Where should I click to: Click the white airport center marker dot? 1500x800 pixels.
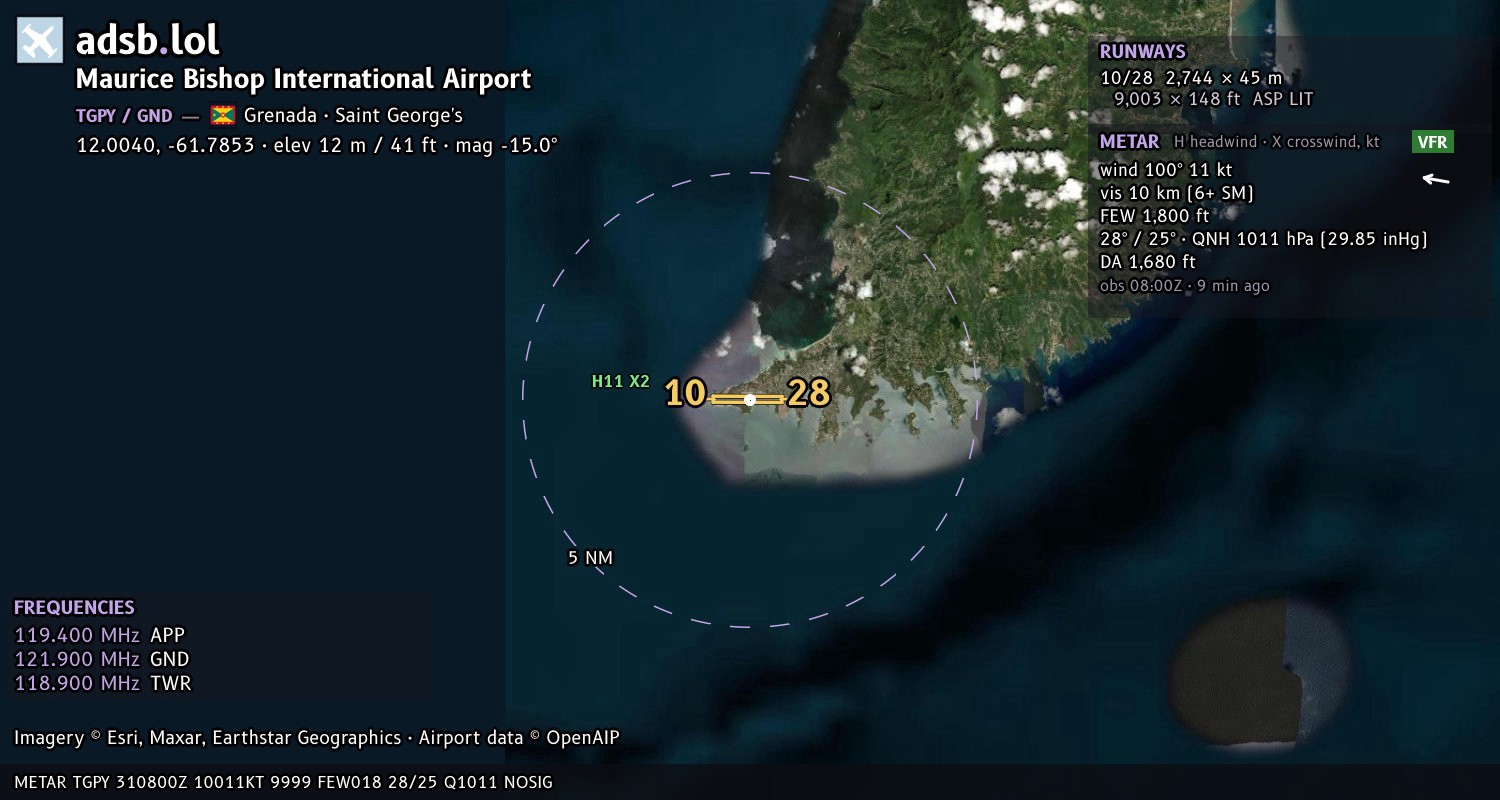(x=750, y=400)
